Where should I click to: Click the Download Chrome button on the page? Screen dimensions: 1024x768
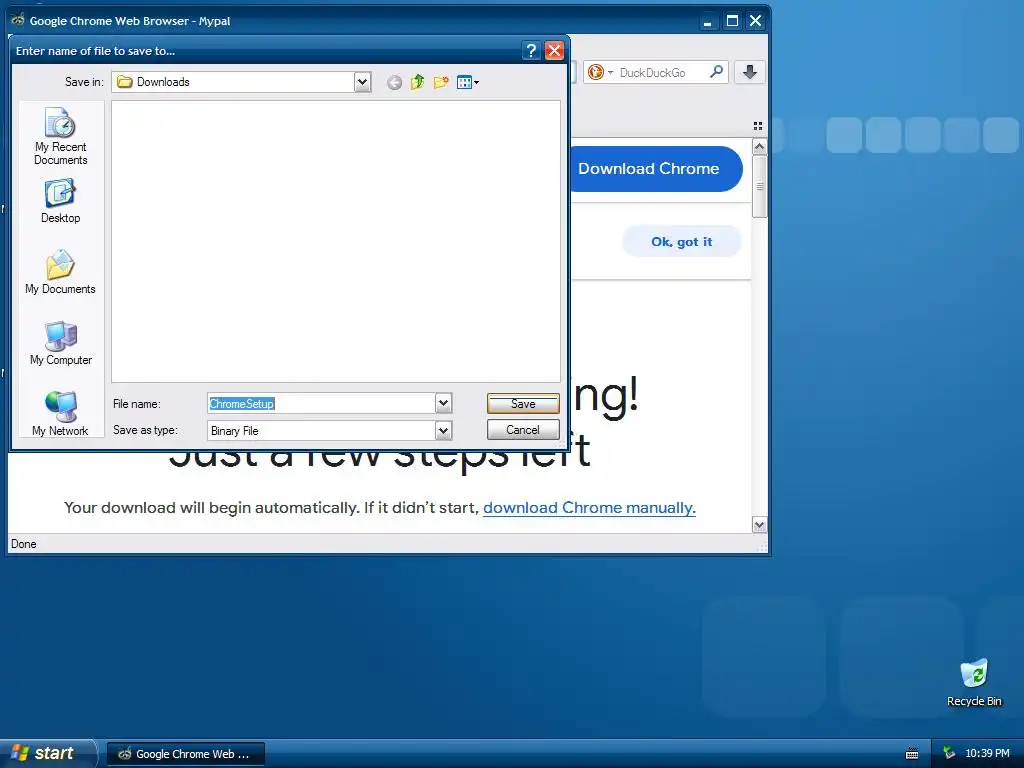pyautogui.click(x=656, y=168)
